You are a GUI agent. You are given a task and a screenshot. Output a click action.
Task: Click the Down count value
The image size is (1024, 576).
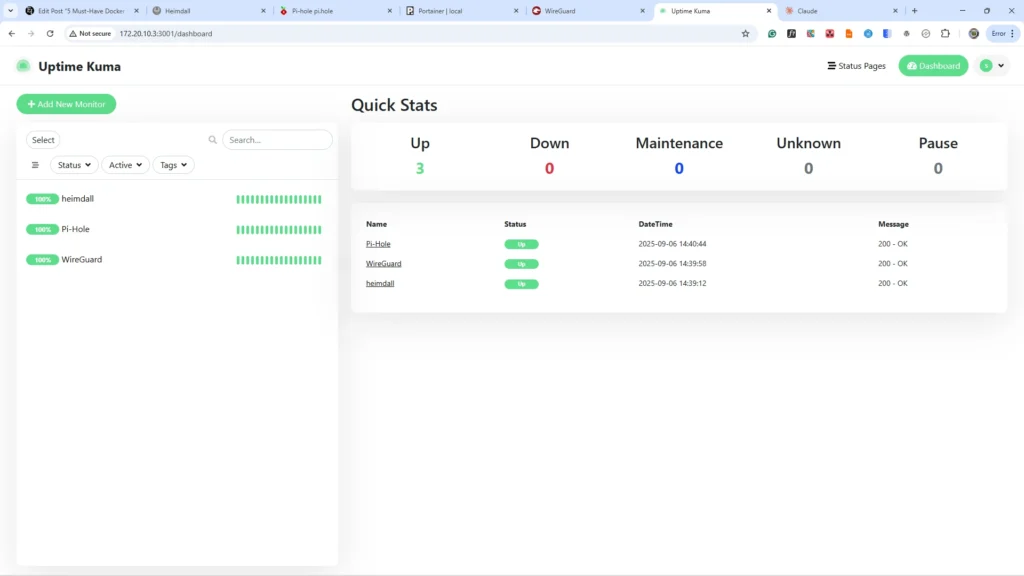(x=549, y=168)
